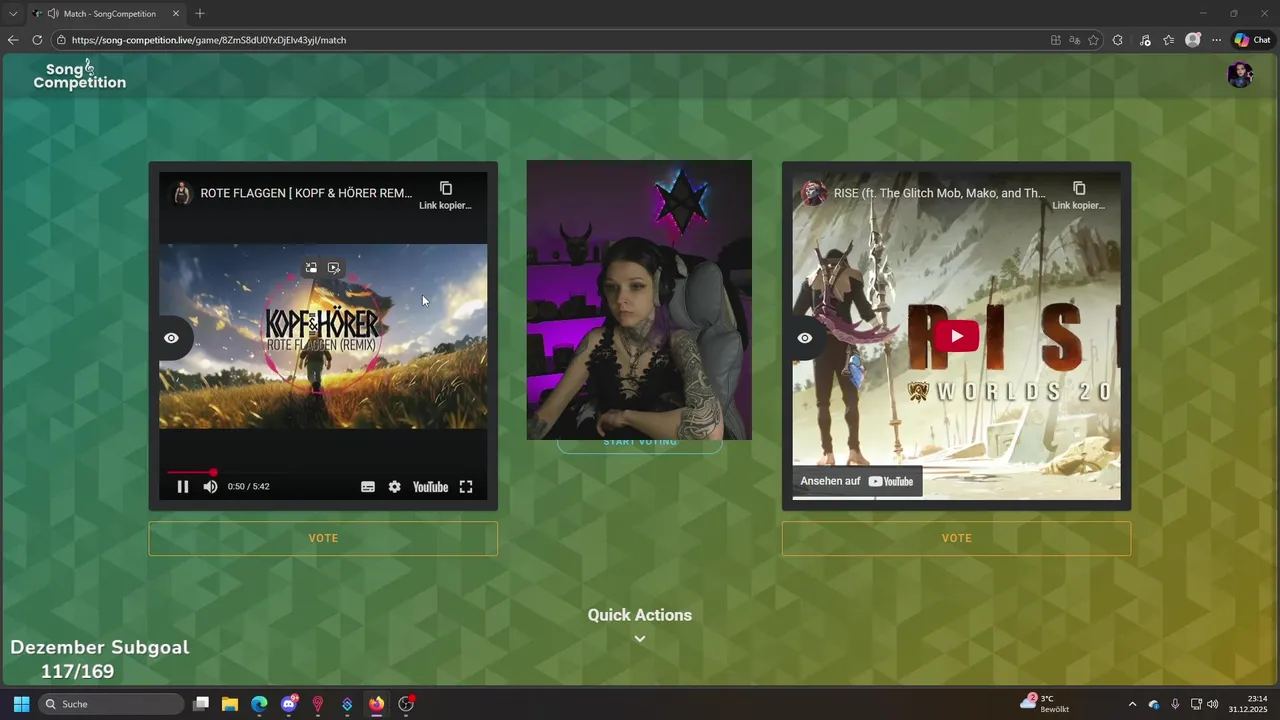The image size is (1280, 720).
Task: Mute the tab via speaker icon
Action: [x=52, y=14]
